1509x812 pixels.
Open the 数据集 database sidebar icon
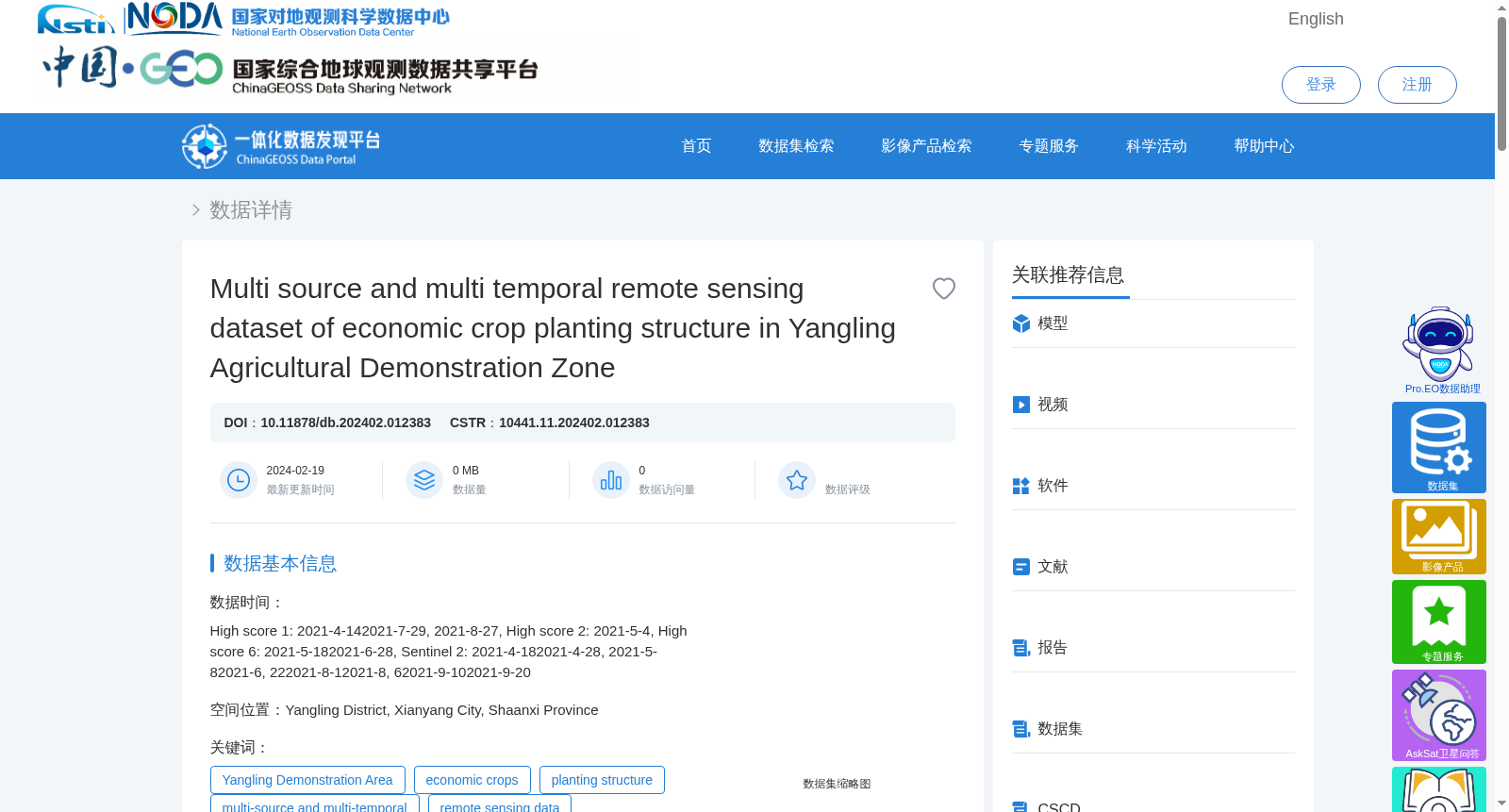point(1439,447)
